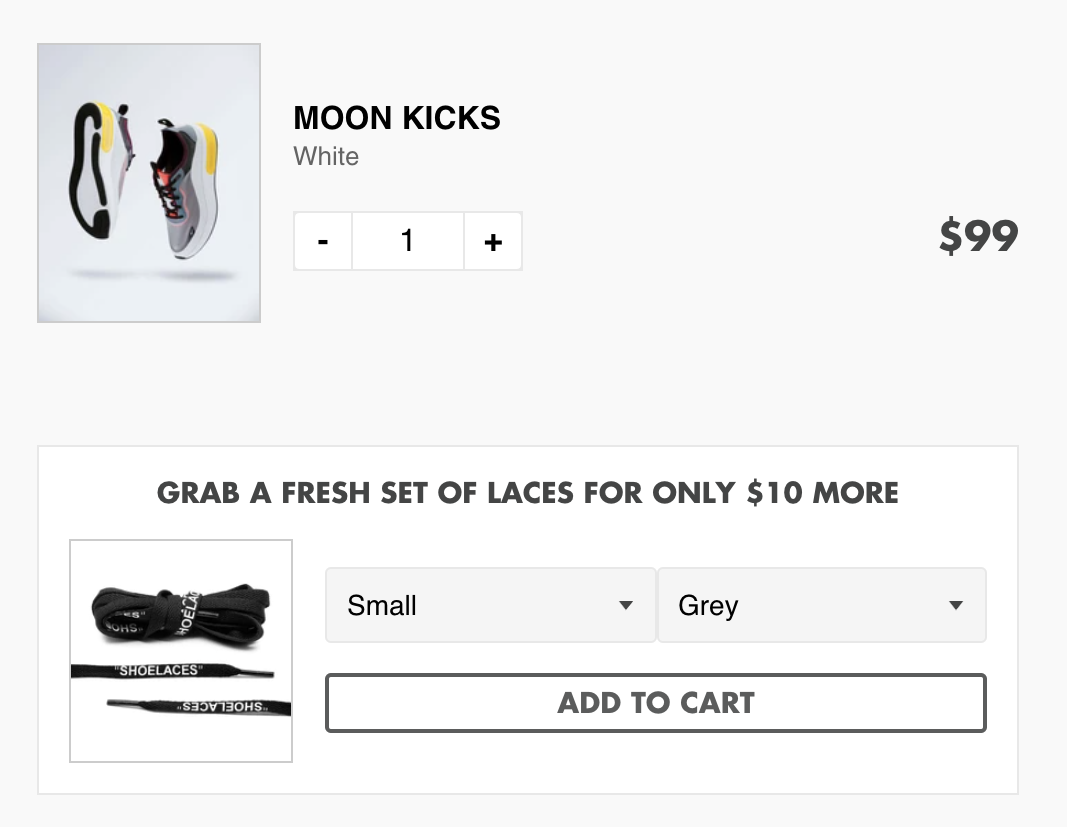
Task: Click the Moon Kicks product title
Action: tap(397, 118)
